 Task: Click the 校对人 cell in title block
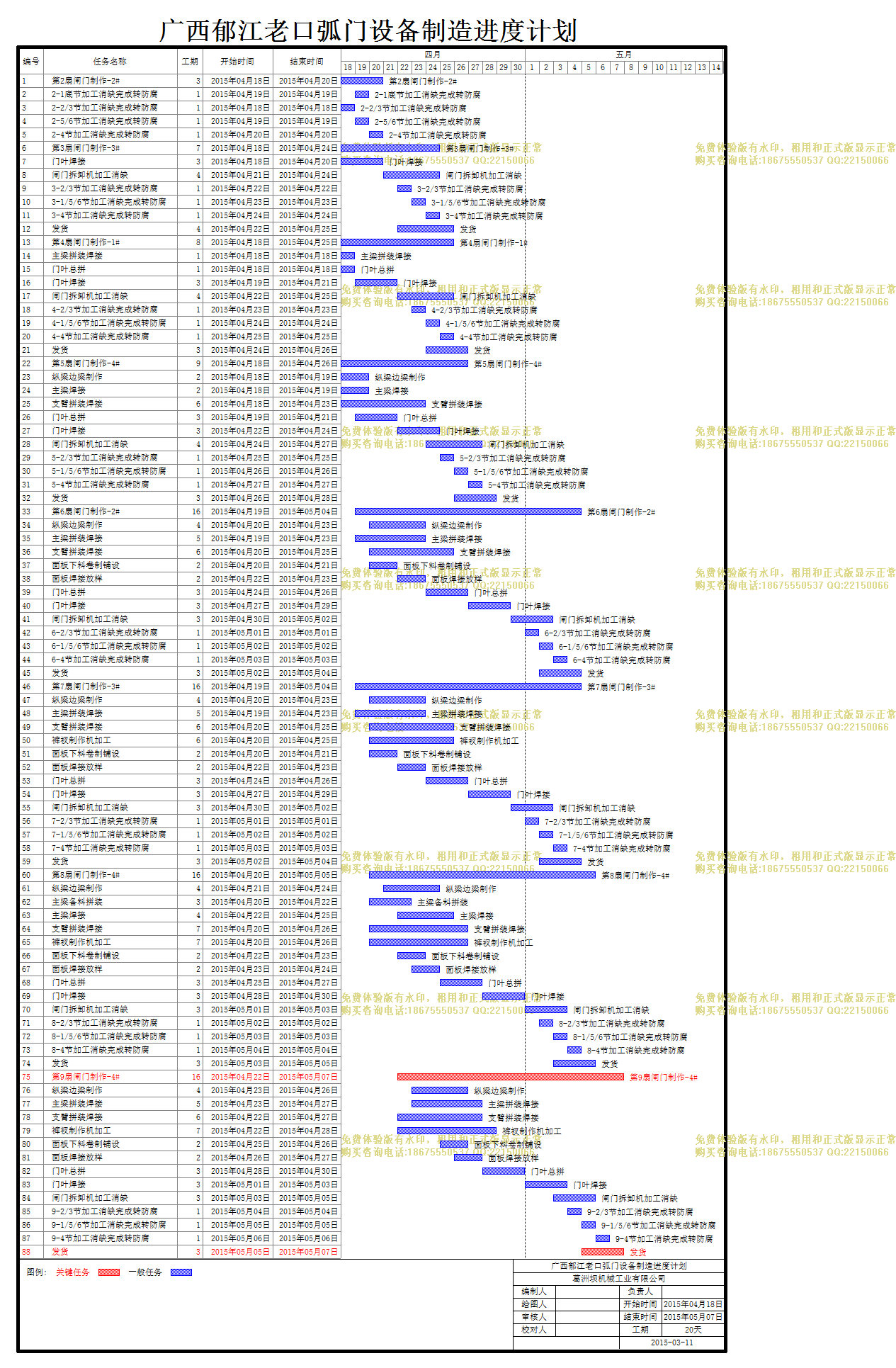coord(534,1330)
